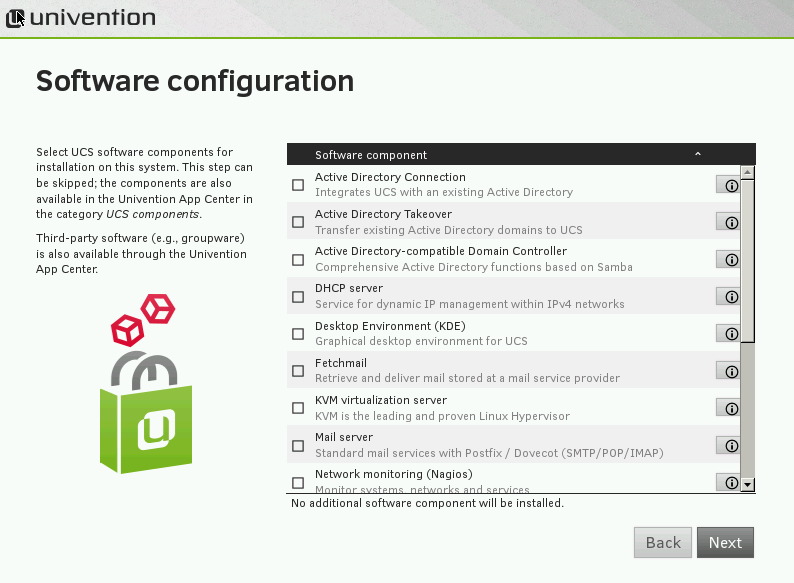
Task: Toggle sort arrow in Software component header
Action: 698,154
